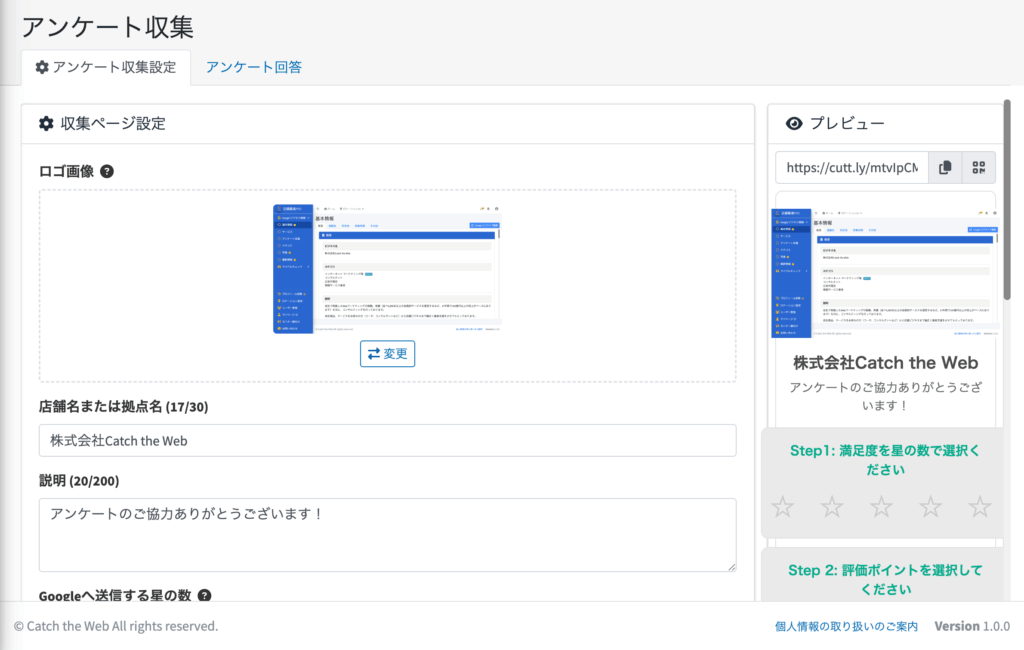Copy the preview URL with the copy icon
Image resolution: width=1024 pixels, height=650 pixels.
click(x=945, y=168)
